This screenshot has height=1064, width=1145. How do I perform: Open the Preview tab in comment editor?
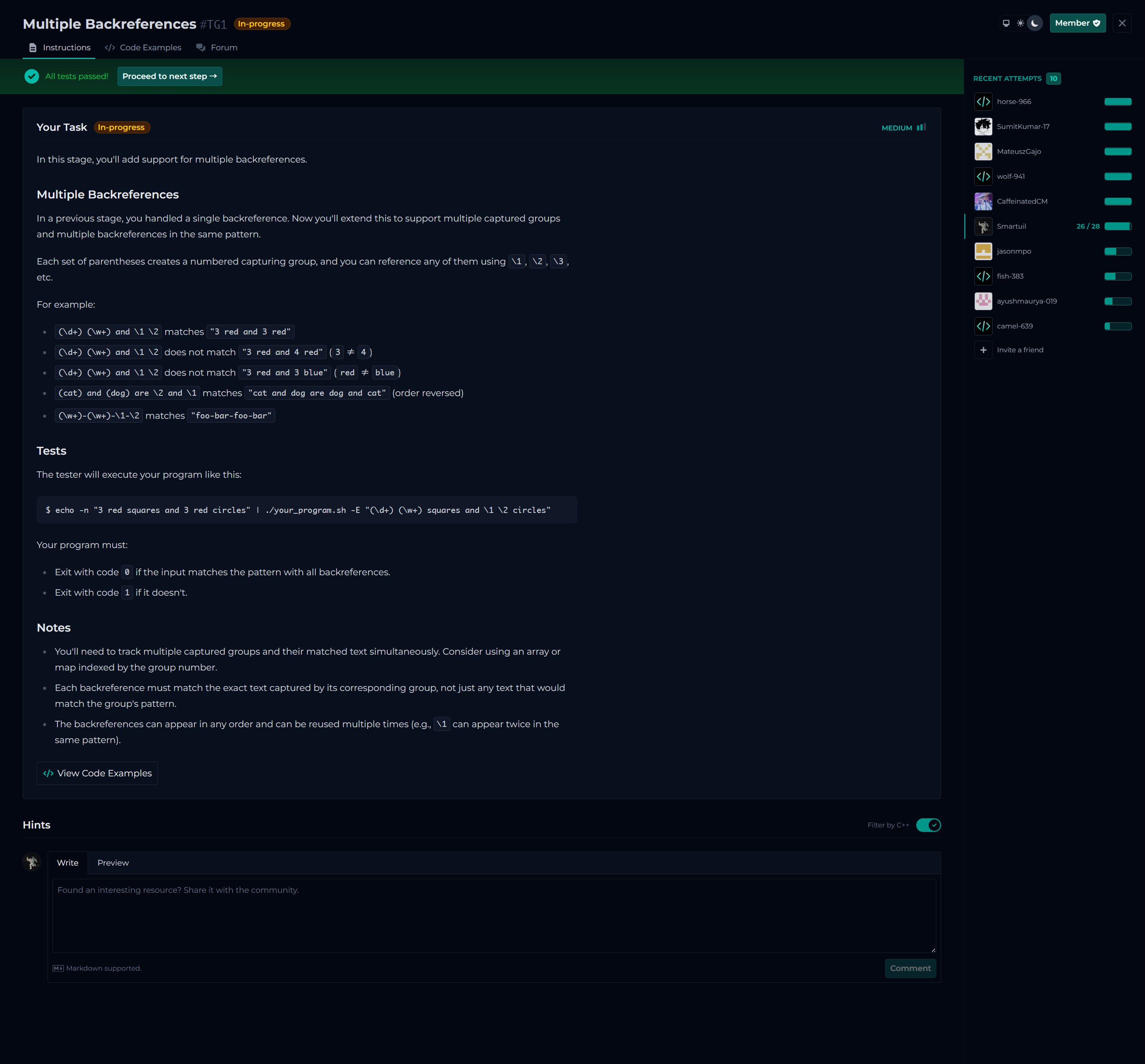tap(113, 863)
